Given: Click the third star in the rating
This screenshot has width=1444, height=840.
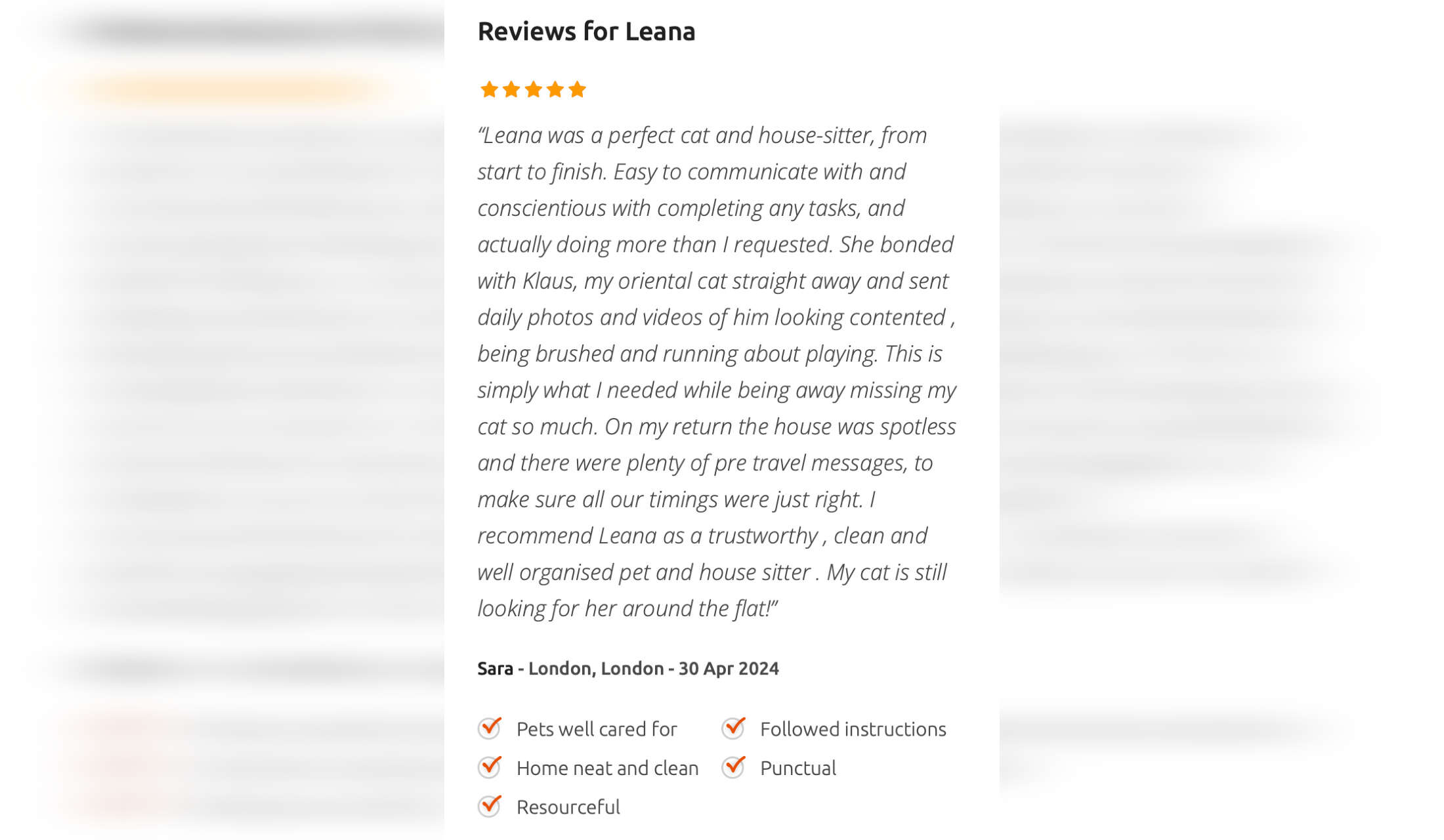Looking at the screenshot, I should [x=534, y=89].
